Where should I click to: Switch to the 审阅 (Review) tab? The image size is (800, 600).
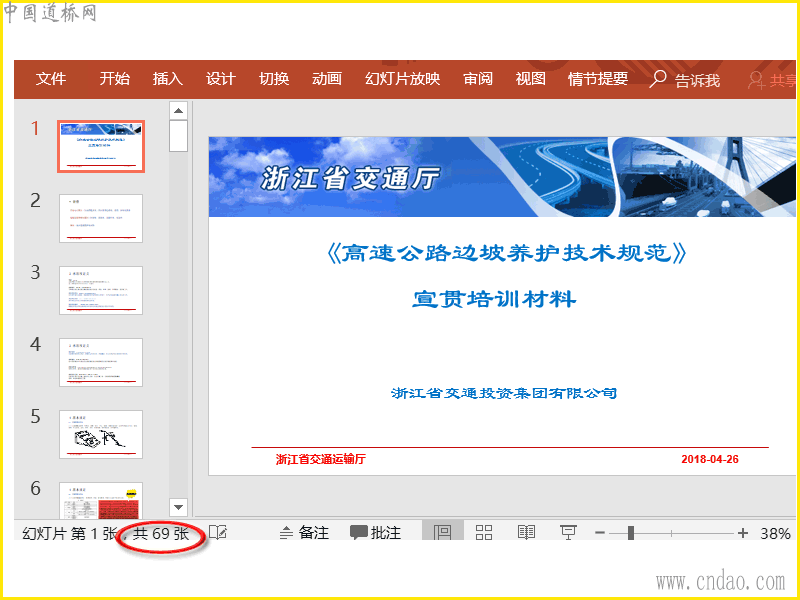tap(478, 79)
